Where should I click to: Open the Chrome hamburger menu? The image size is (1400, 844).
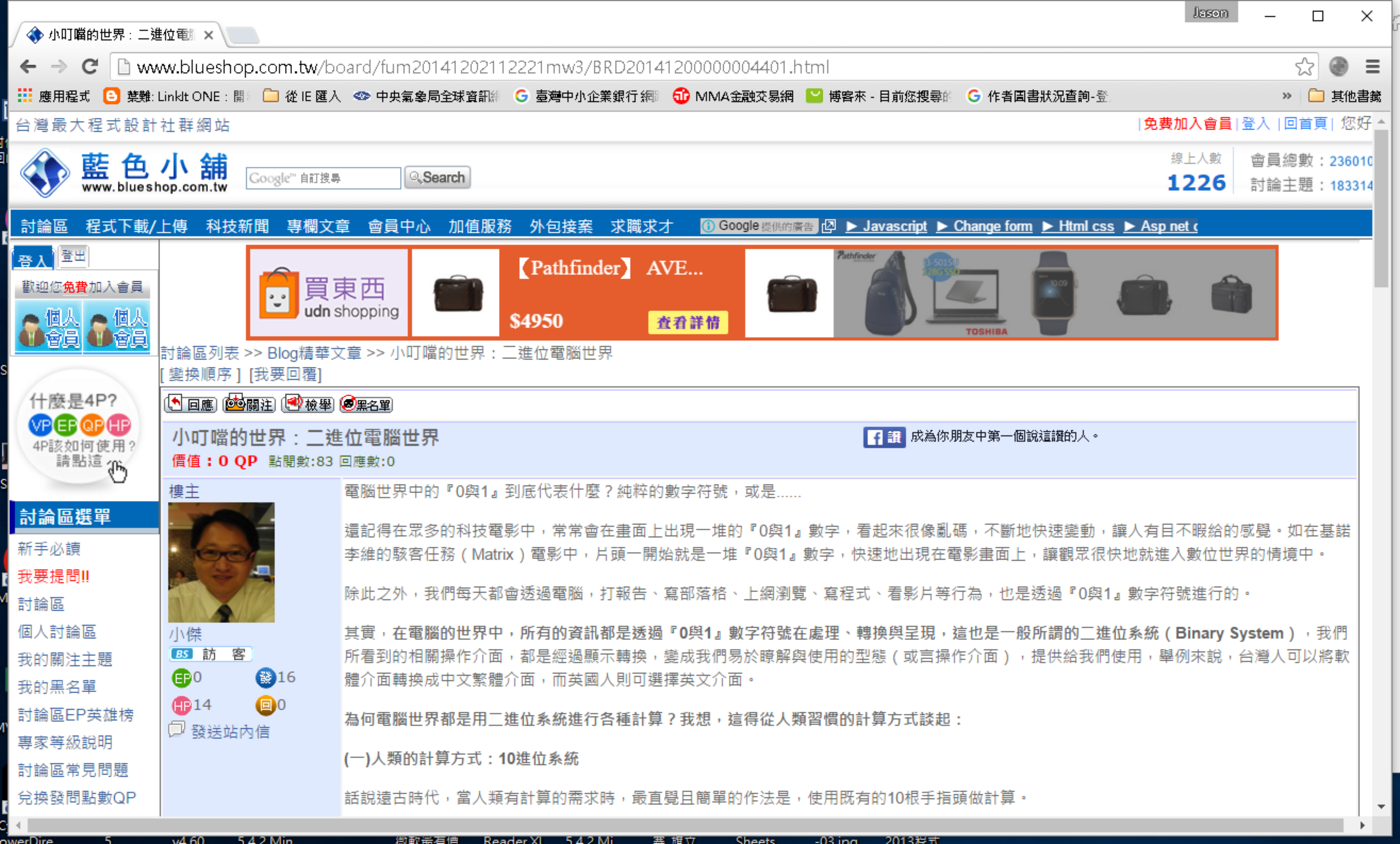point(1373,67)
